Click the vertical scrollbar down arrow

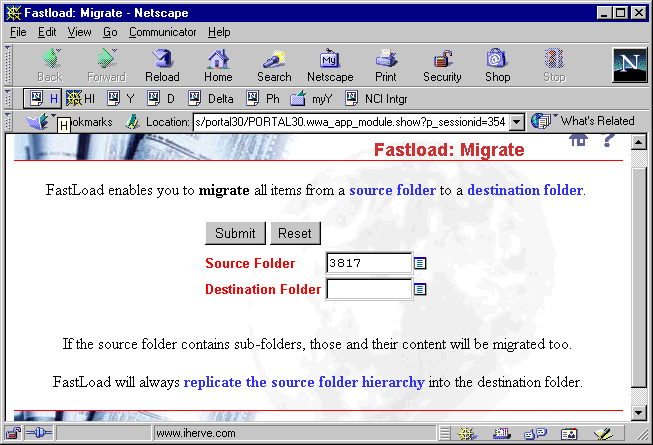click(640, 412)
